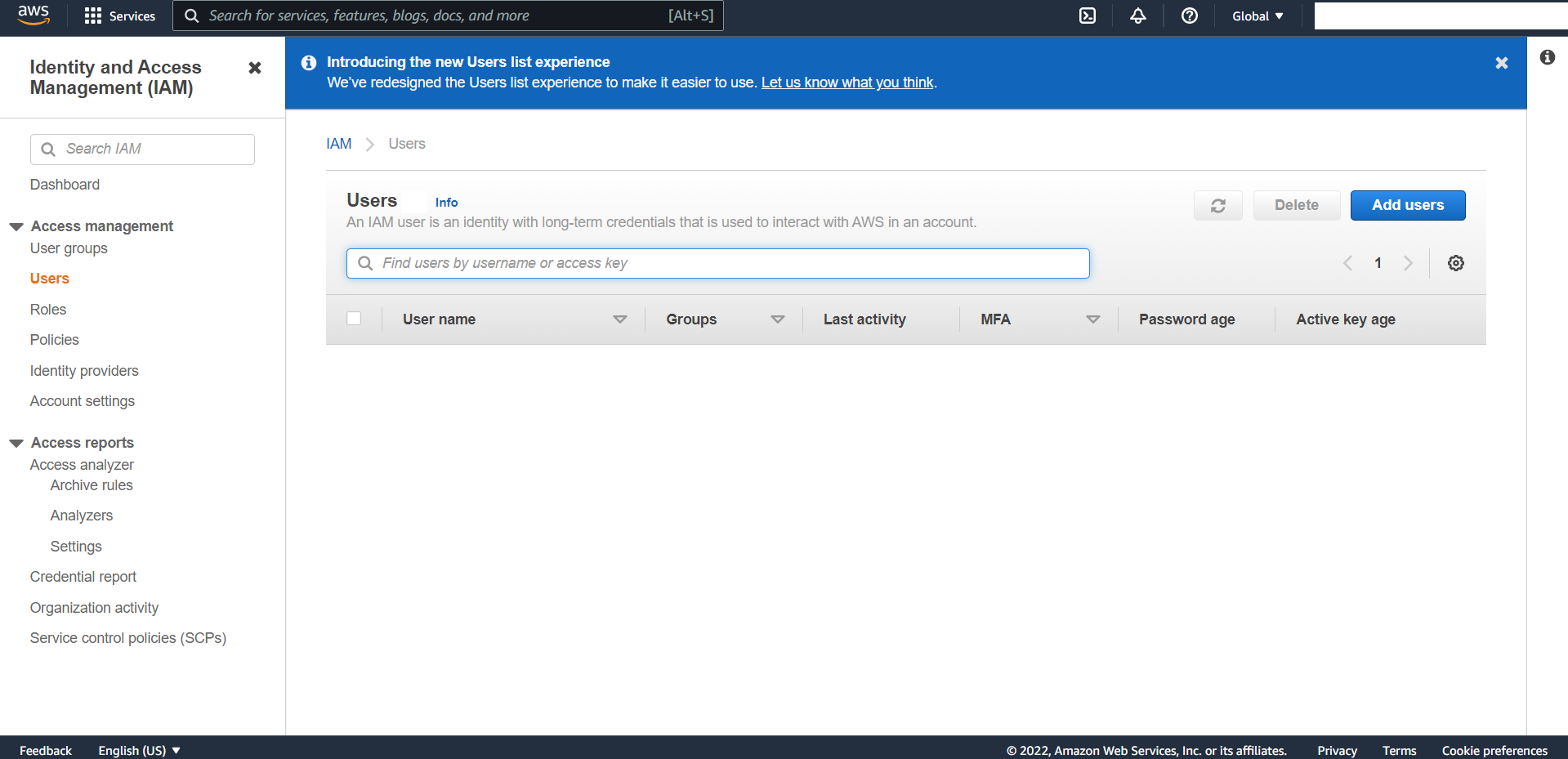Toggle the select-all users checkbox
Image resolution: width=1568 pixels, height=759 pixels.
(354, 318)
